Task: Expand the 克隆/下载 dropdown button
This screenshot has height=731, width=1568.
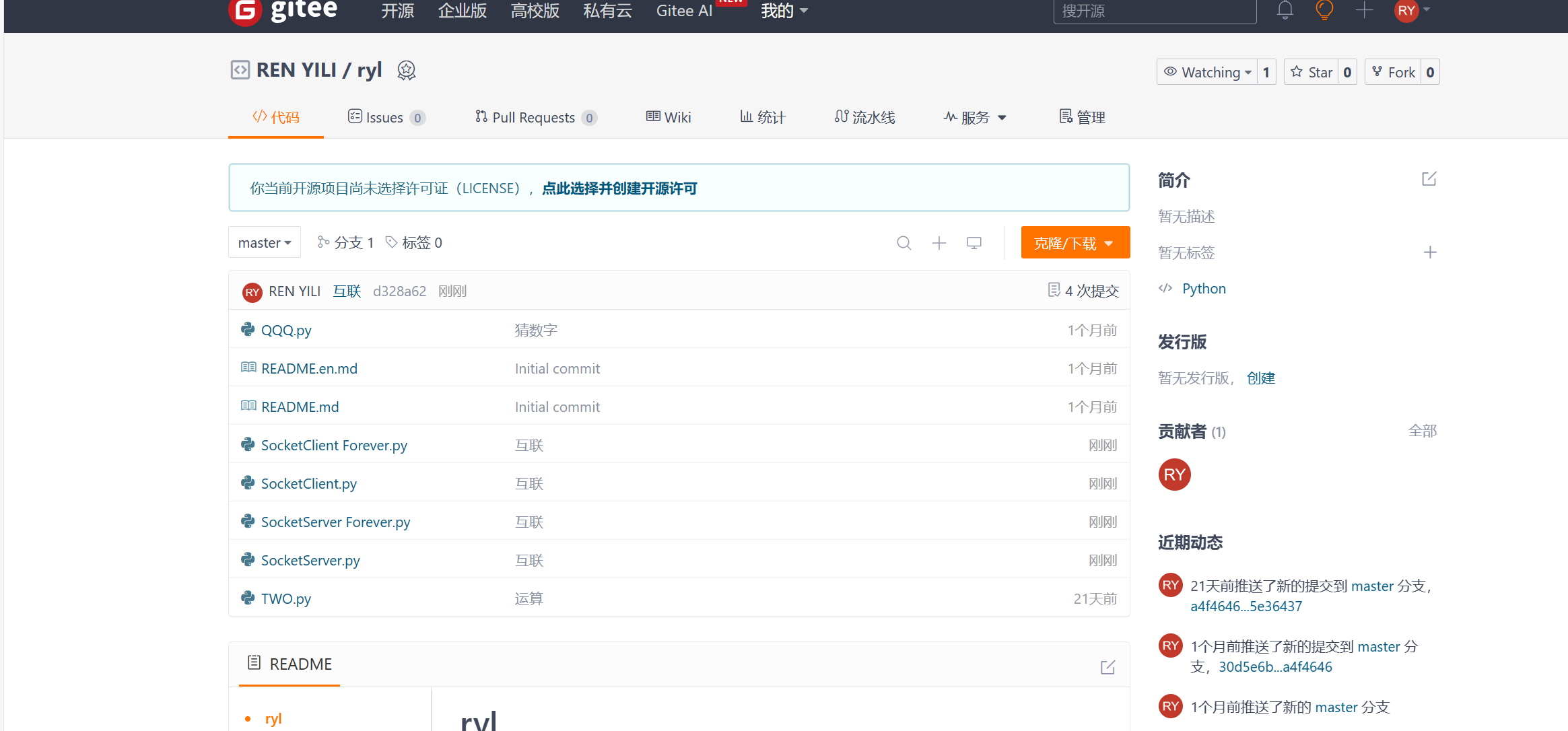Action: (1075, 242)
